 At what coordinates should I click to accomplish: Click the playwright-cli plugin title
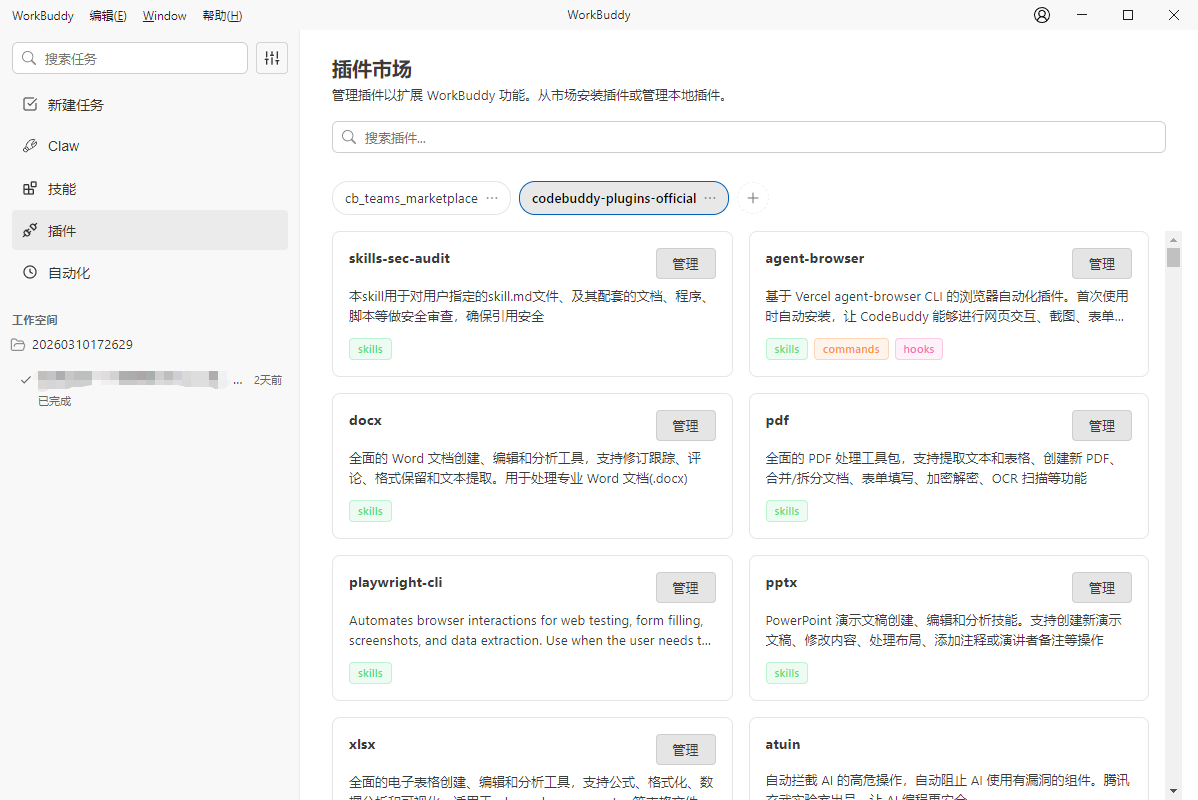[x=396, y=582]
